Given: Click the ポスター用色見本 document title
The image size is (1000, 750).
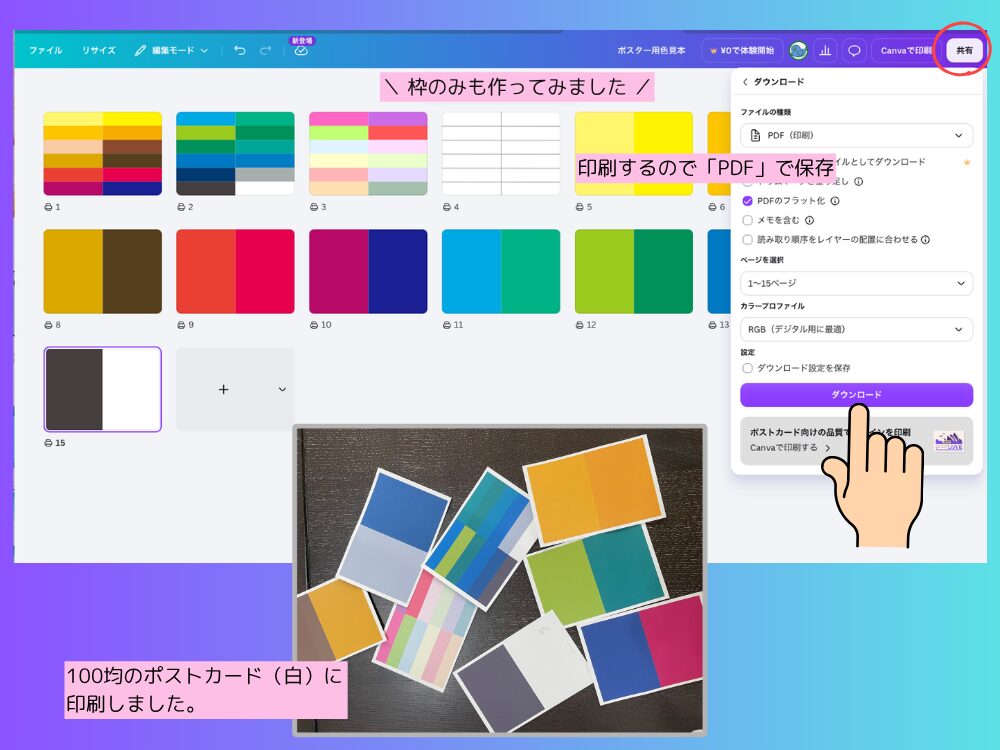Looking at the screenshot, I should pyautogui.click(x=651, y=50).
